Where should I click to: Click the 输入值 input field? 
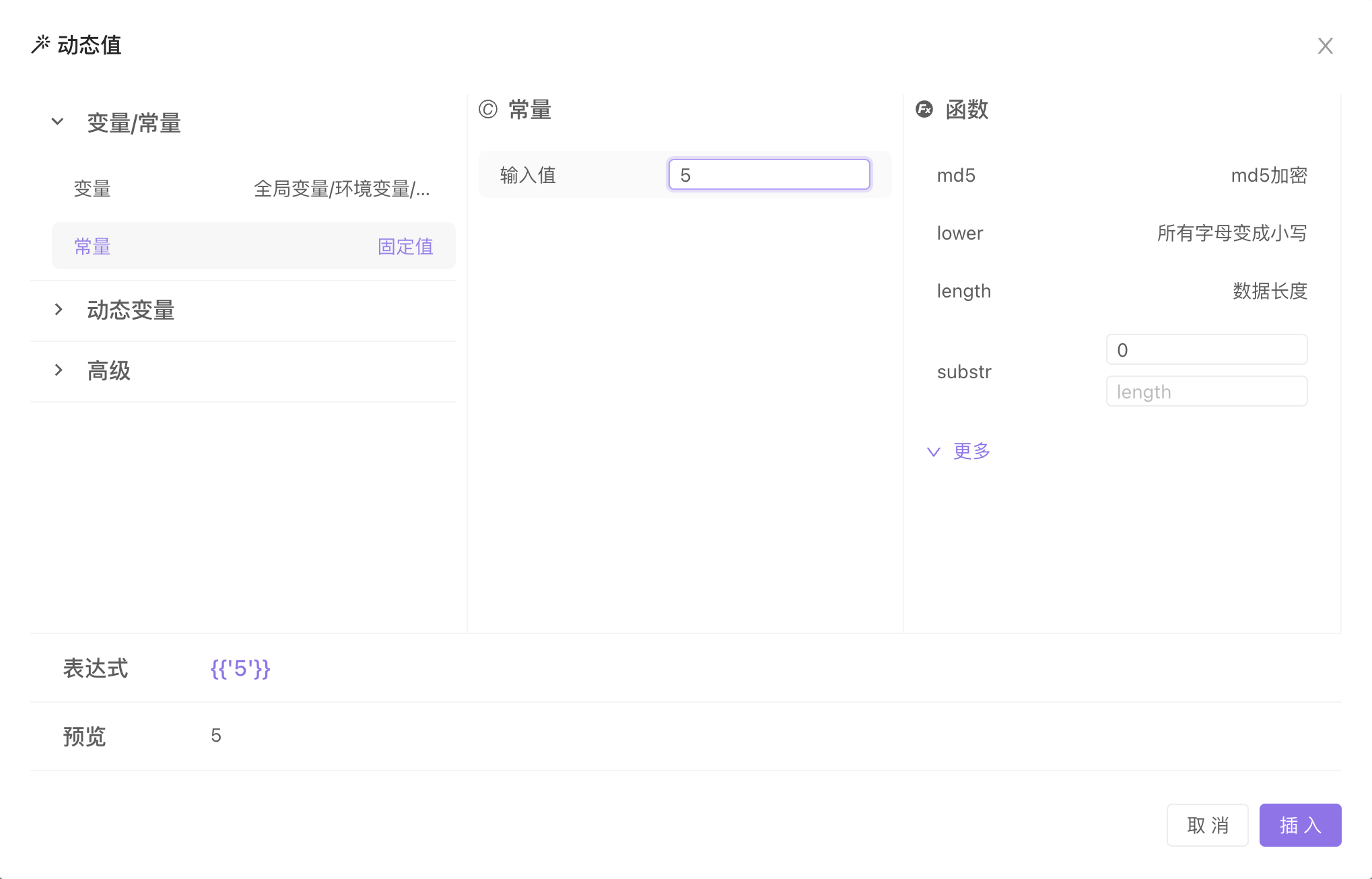pyautogui.click(x=769, y=175)
